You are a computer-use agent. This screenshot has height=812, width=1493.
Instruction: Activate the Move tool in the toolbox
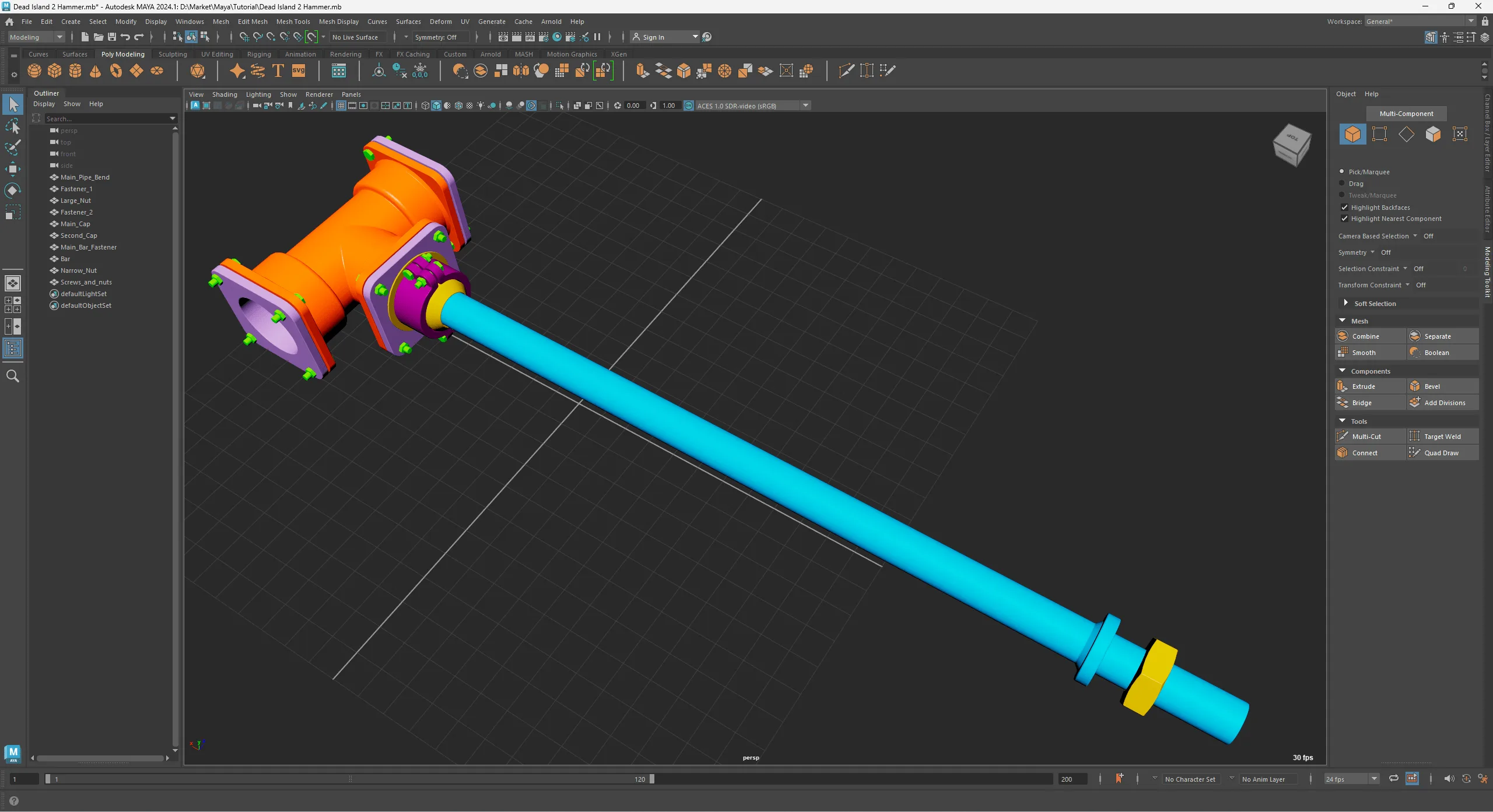[13, 169]
